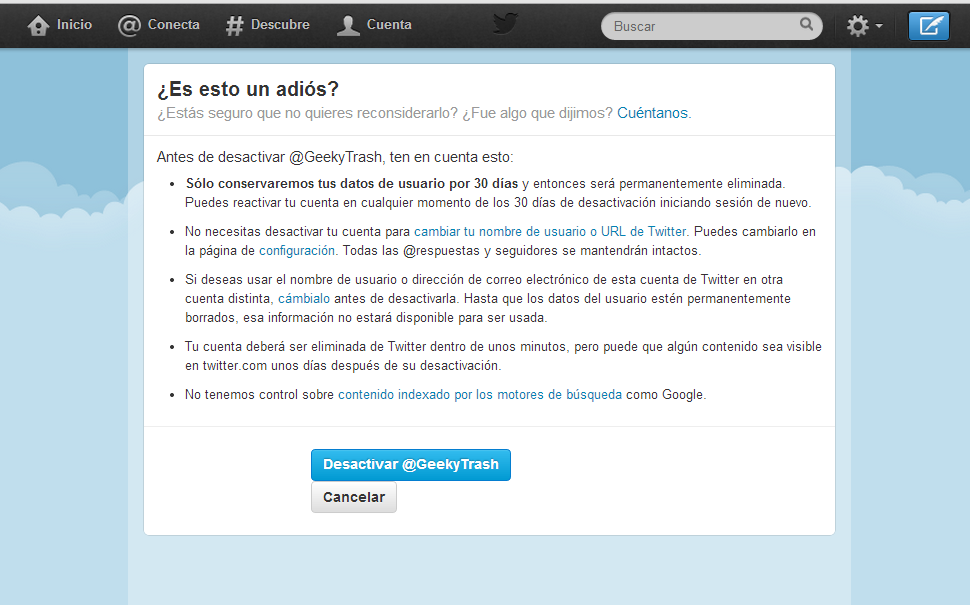Screen dimensions: 970x605
Task: Click the person icon for Cuenta
Action: tap(348, 26)
